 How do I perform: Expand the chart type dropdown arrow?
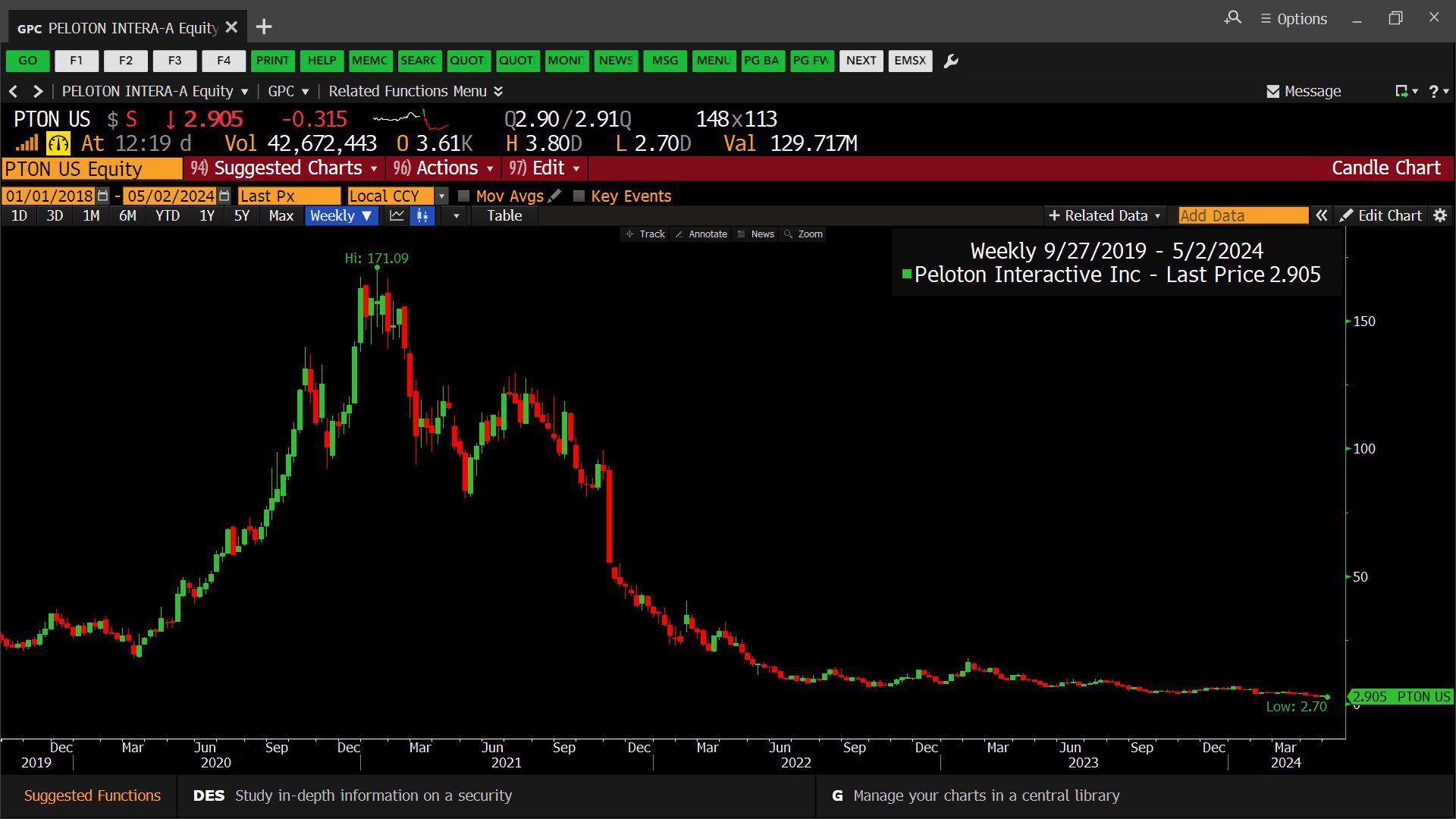[x=456, y=216]
